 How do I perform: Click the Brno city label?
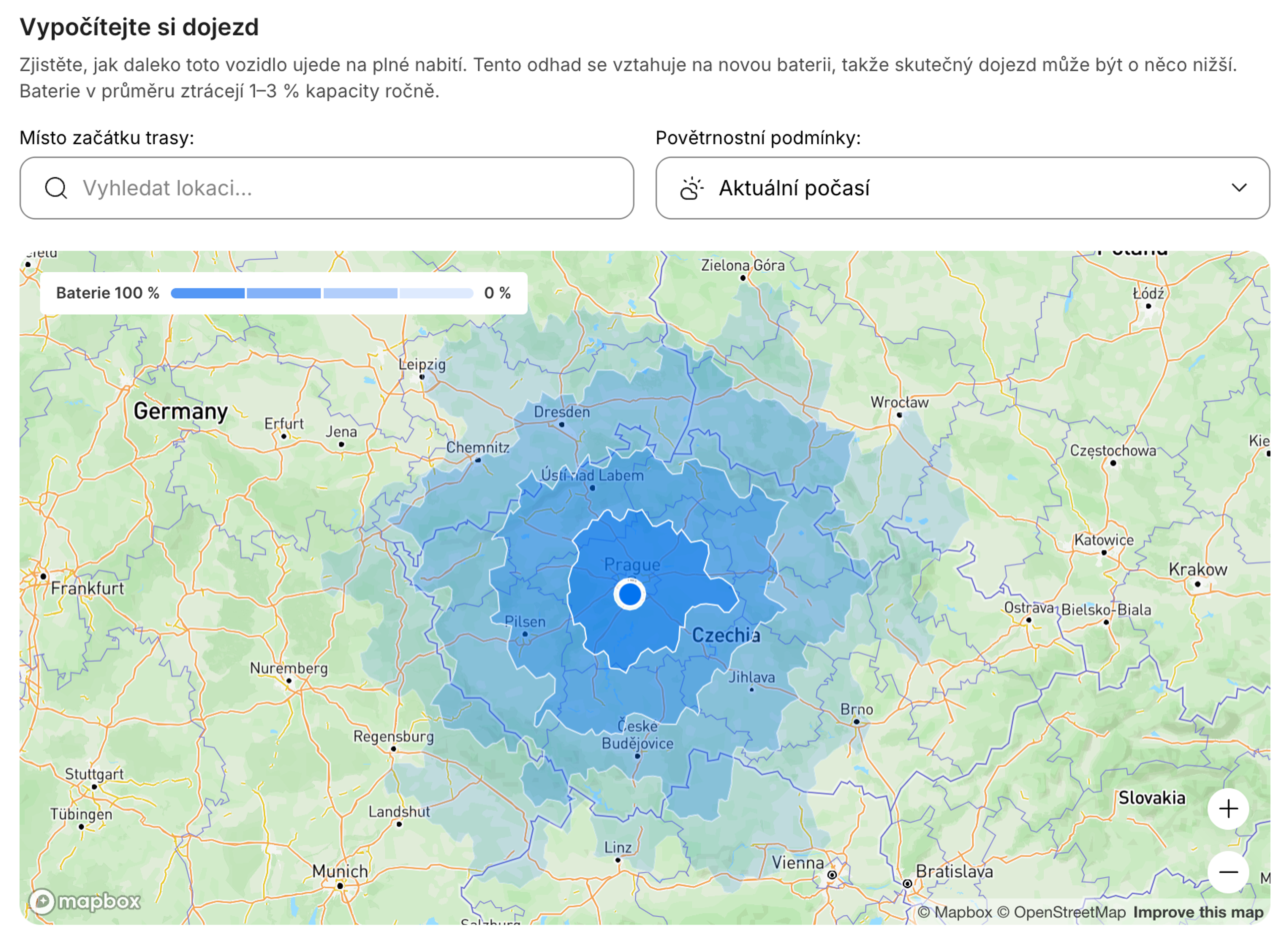pyautogui.click(x=856, y=709)
